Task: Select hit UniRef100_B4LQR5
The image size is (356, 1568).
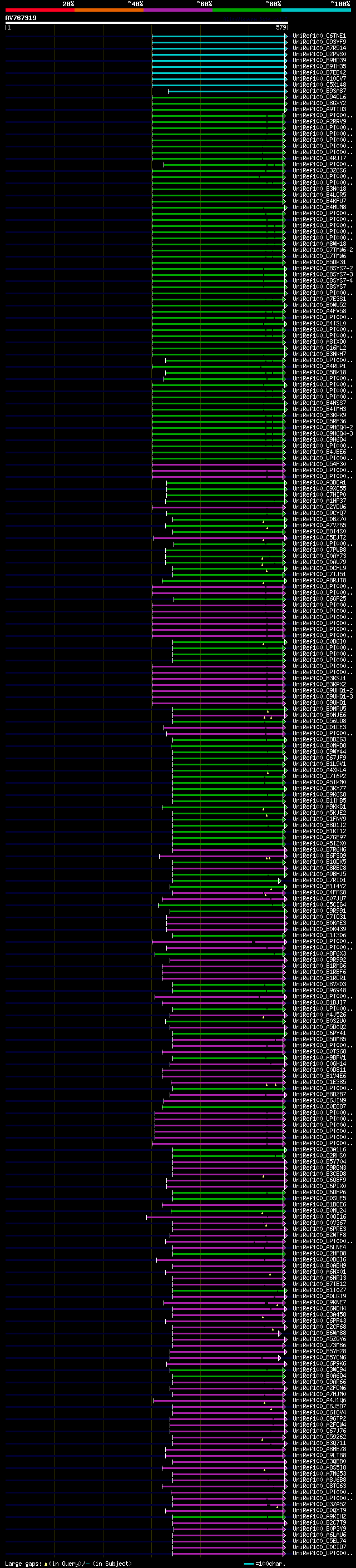Action: pyautogui.click(x=319, y=195)
